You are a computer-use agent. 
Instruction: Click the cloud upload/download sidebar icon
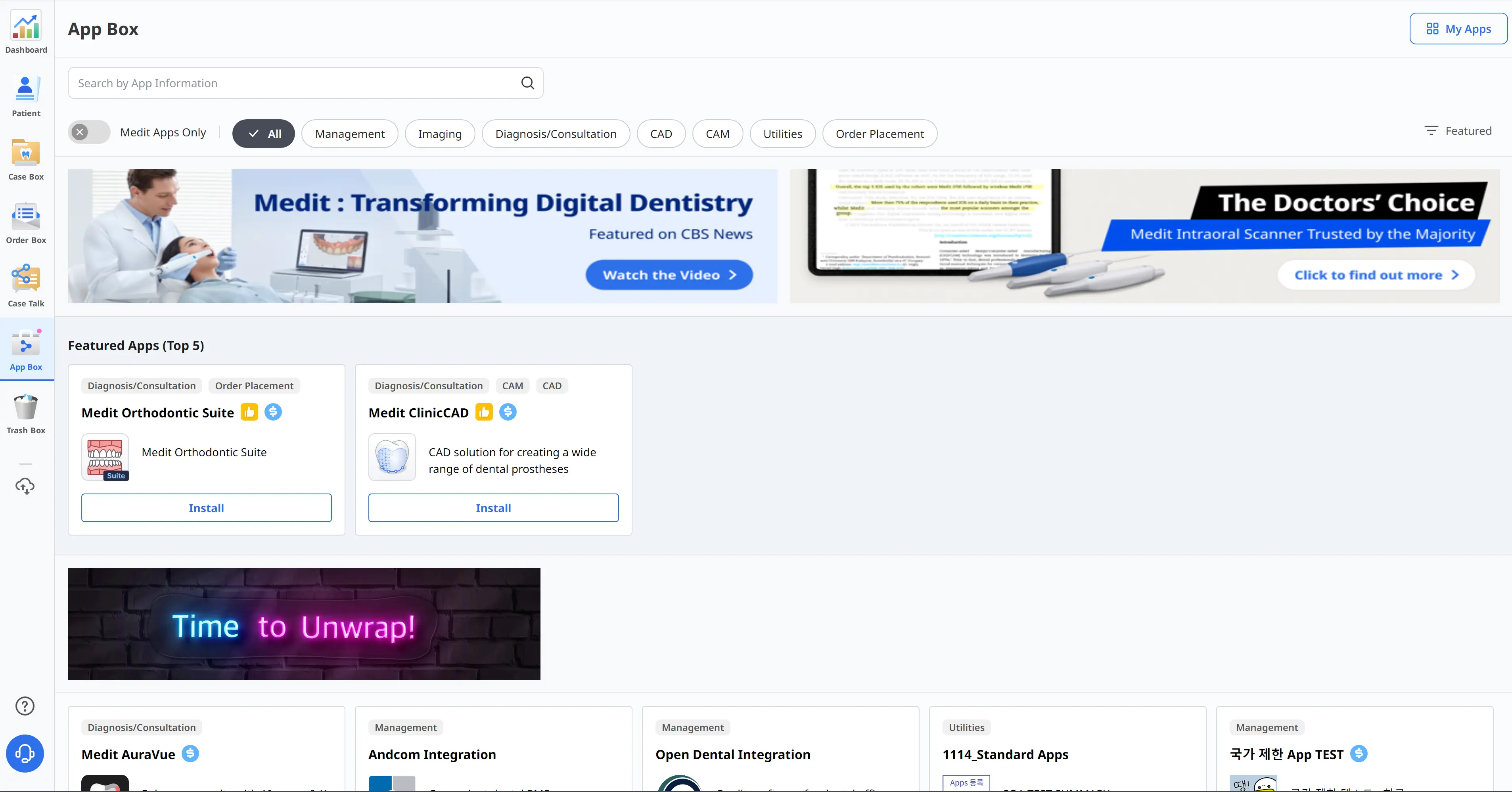point(25,486)
